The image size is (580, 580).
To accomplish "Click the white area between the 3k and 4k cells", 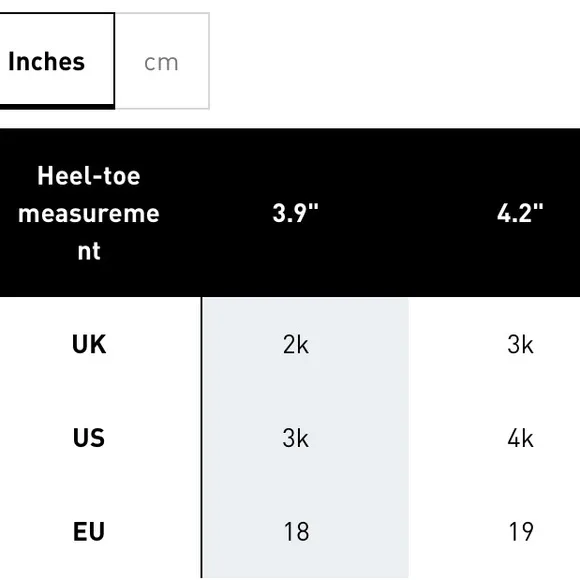I will (520, 391).
